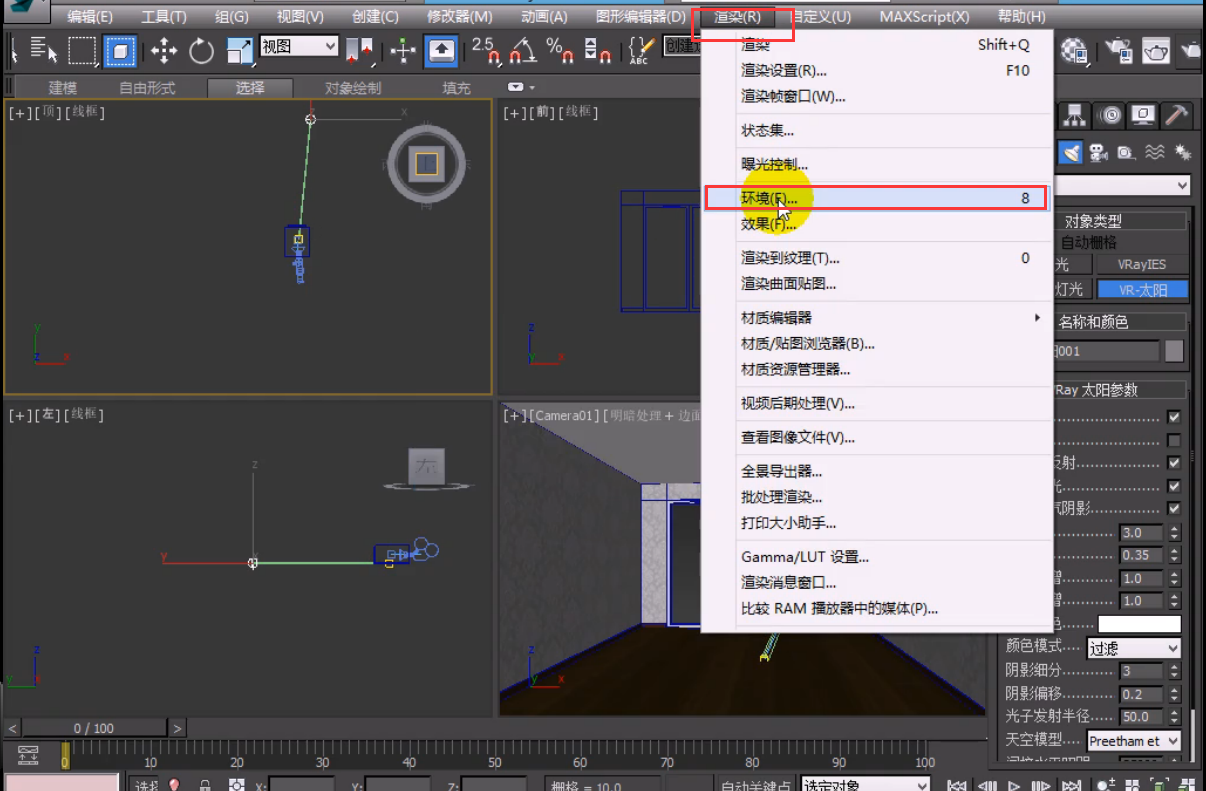Toggle the first VRay sun parameter checkbox

(x=1174, y=417)
